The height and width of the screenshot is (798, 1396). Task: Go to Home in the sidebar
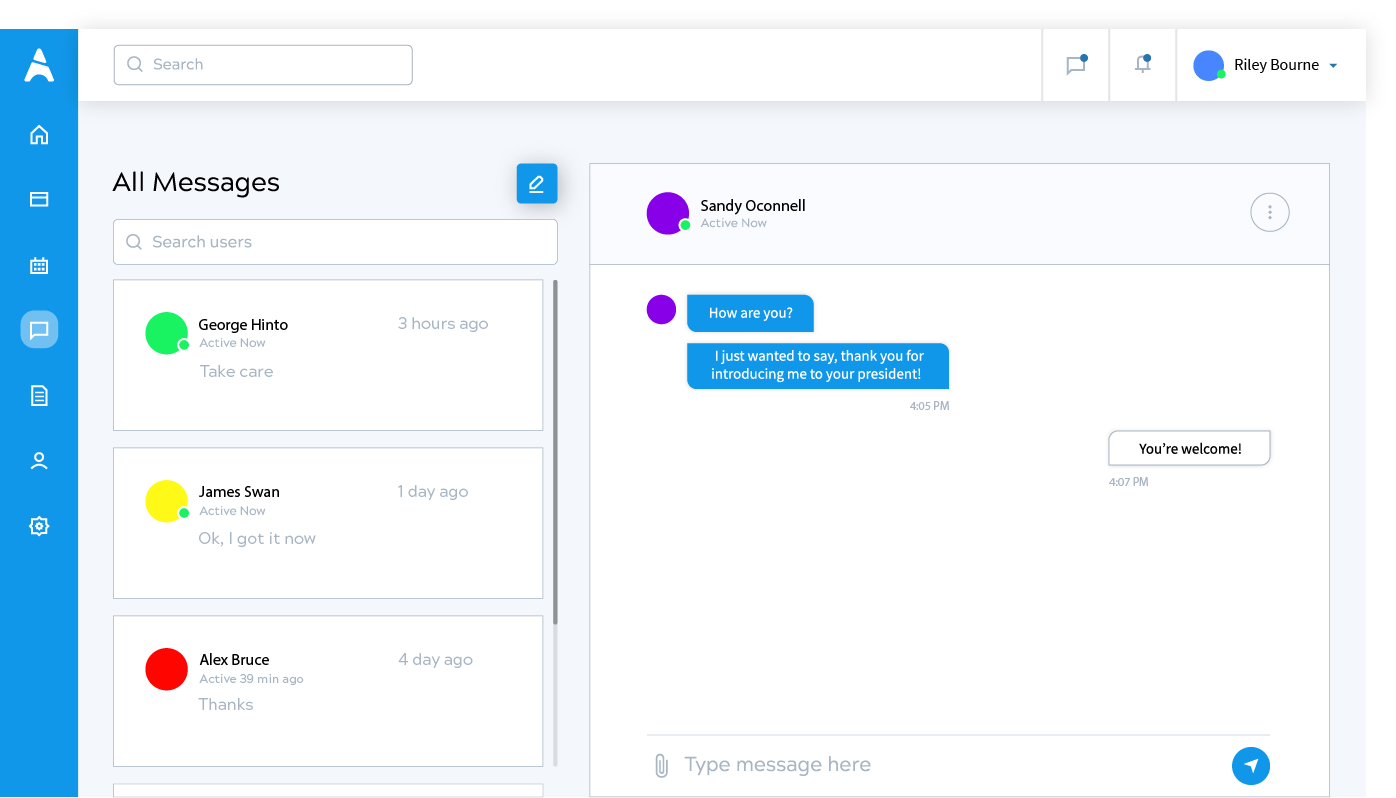click(x=39, y=135)
